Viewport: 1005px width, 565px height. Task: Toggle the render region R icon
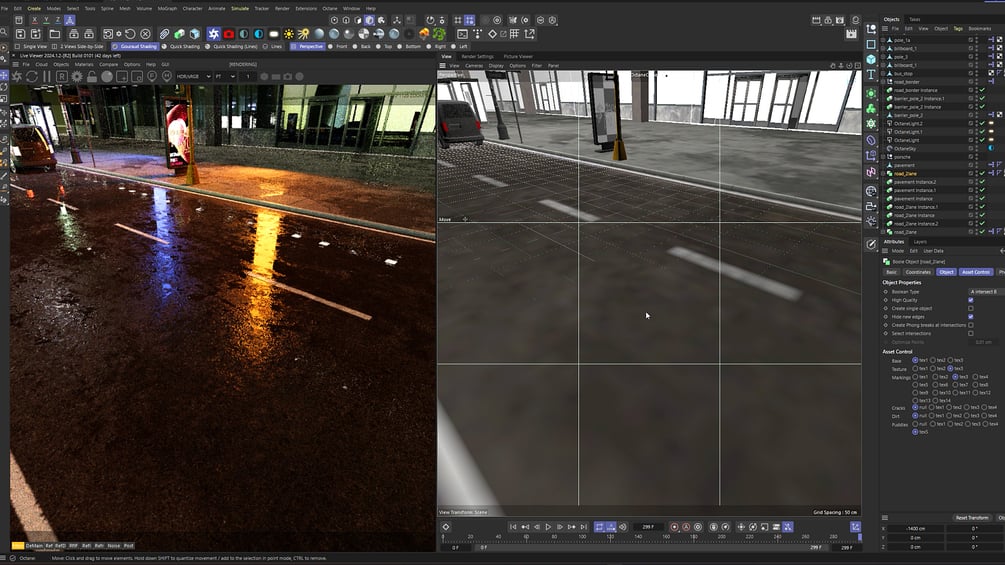62,76
